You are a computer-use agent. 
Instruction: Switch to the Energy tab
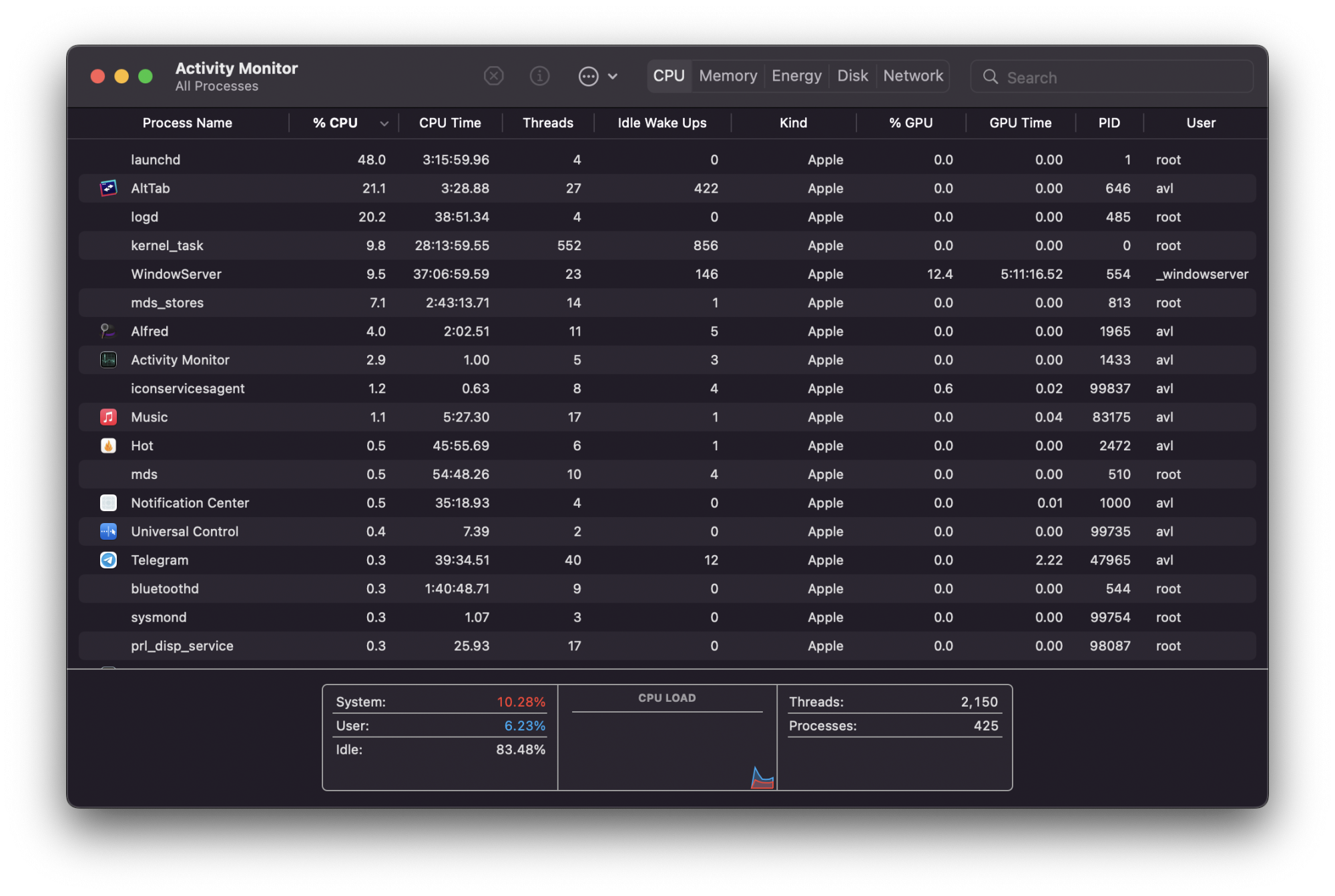(796, 76)
